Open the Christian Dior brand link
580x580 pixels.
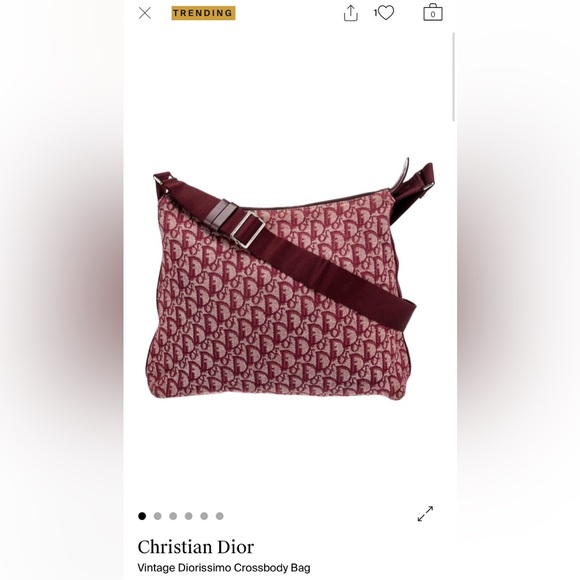click(196, 547)
